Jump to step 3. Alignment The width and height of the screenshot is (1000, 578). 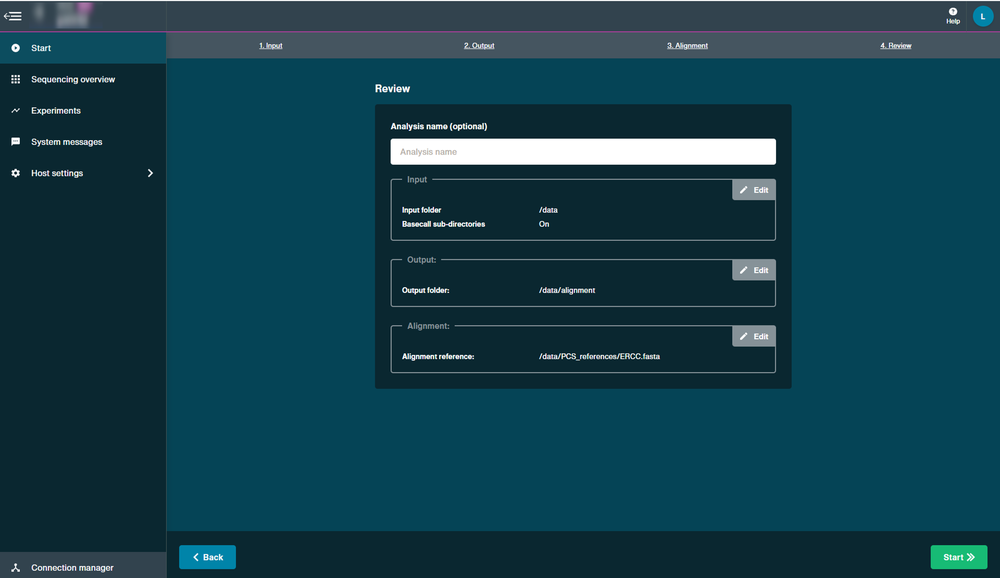[688, 45]
